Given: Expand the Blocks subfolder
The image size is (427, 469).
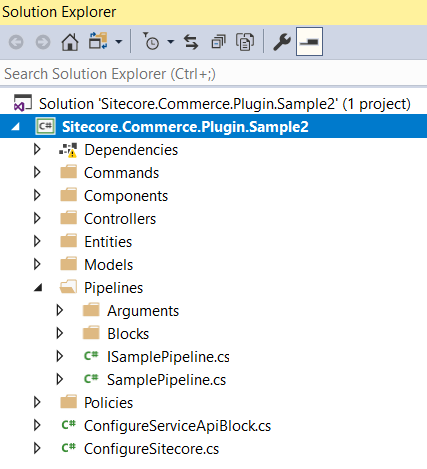Looking at the screenshot, I should tap(60, 333).
